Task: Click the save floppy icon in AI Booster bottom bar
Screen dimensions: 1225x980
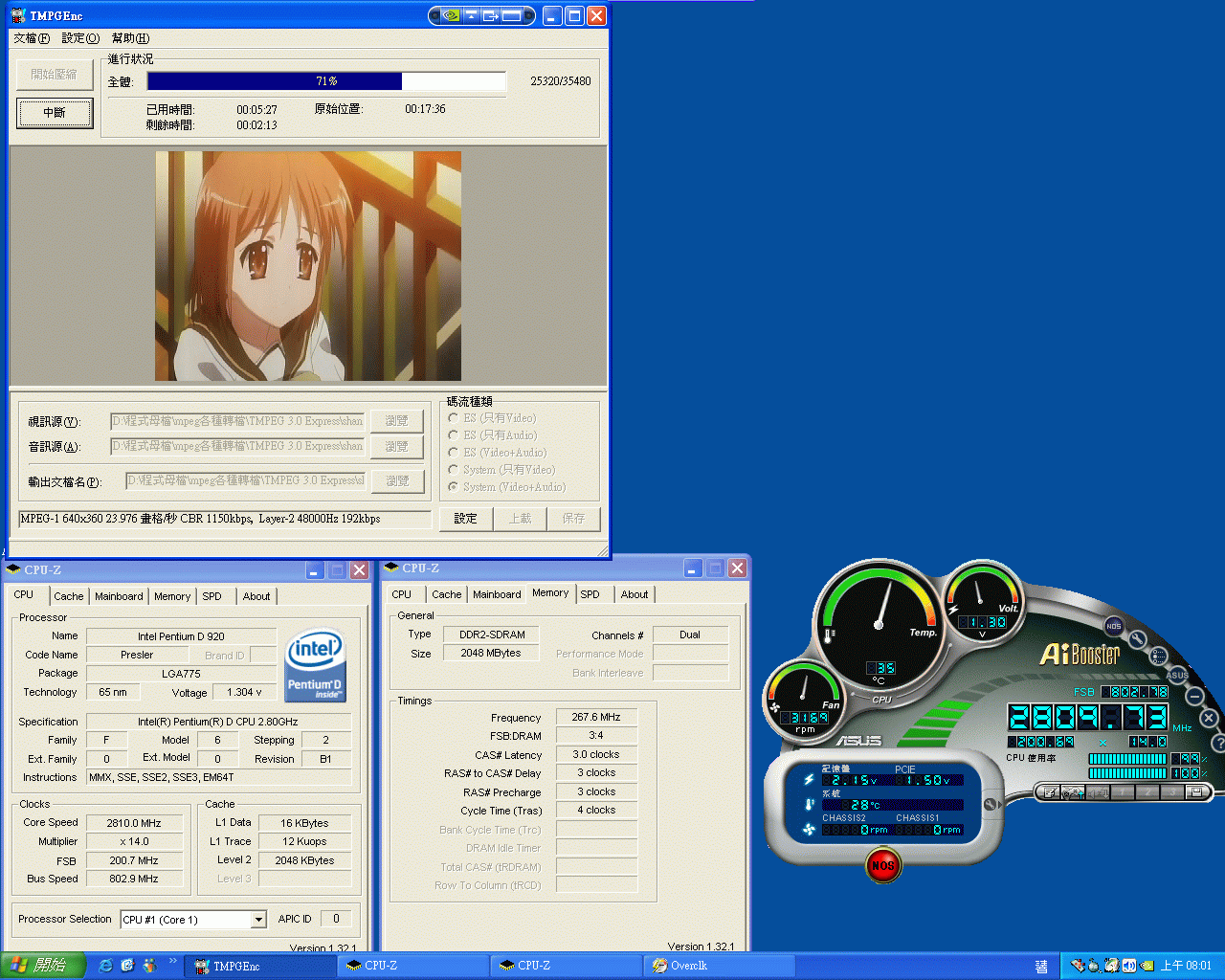Action: (x=1196, y=792)
